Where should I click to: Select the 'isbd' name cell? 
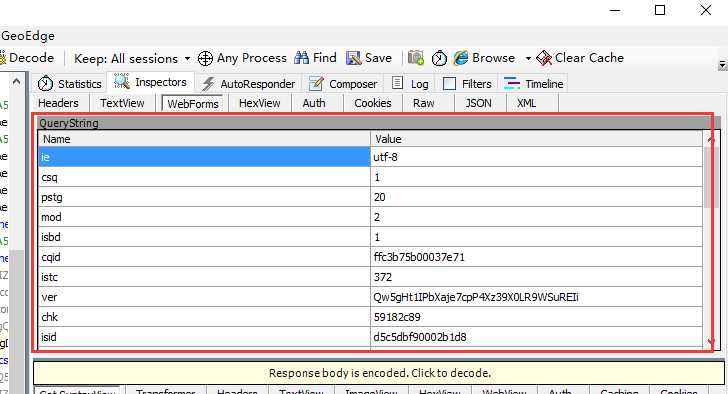[204, 237]
